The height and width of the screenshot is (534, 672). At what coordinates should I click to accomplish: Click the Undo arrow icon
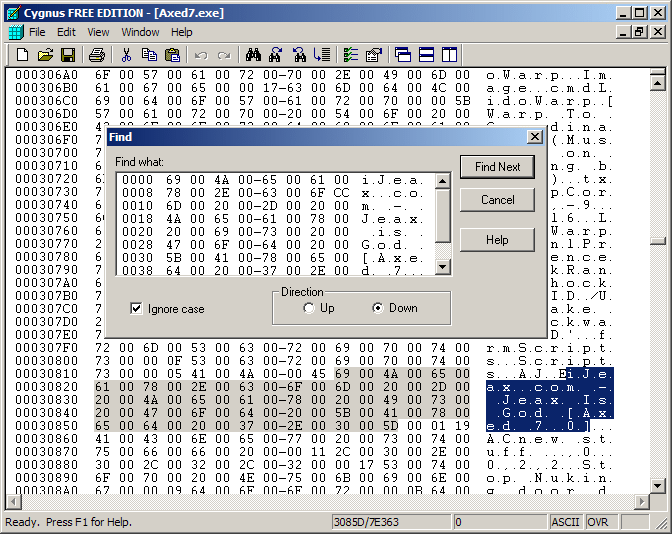point(201,55)
